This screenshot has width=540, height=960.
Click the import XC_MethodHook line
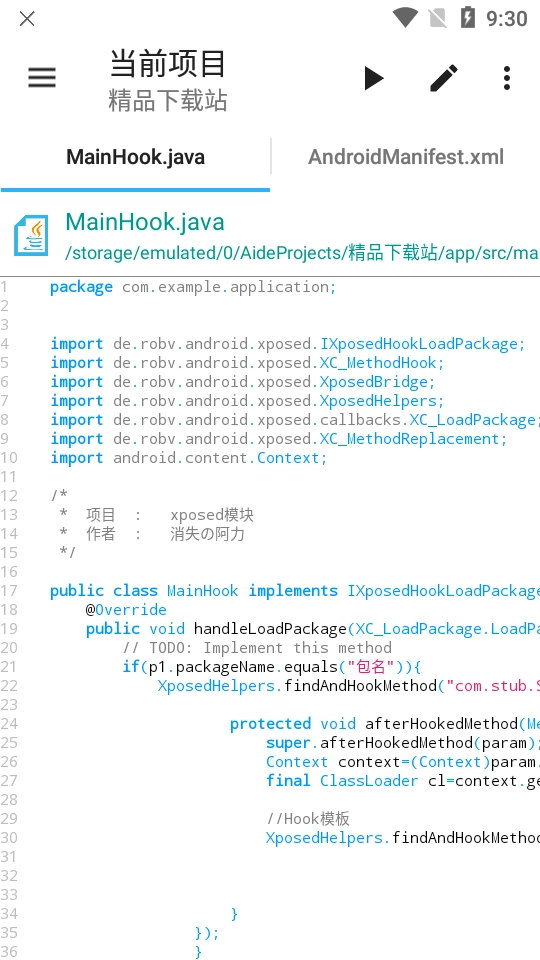[x=247, y=363]
